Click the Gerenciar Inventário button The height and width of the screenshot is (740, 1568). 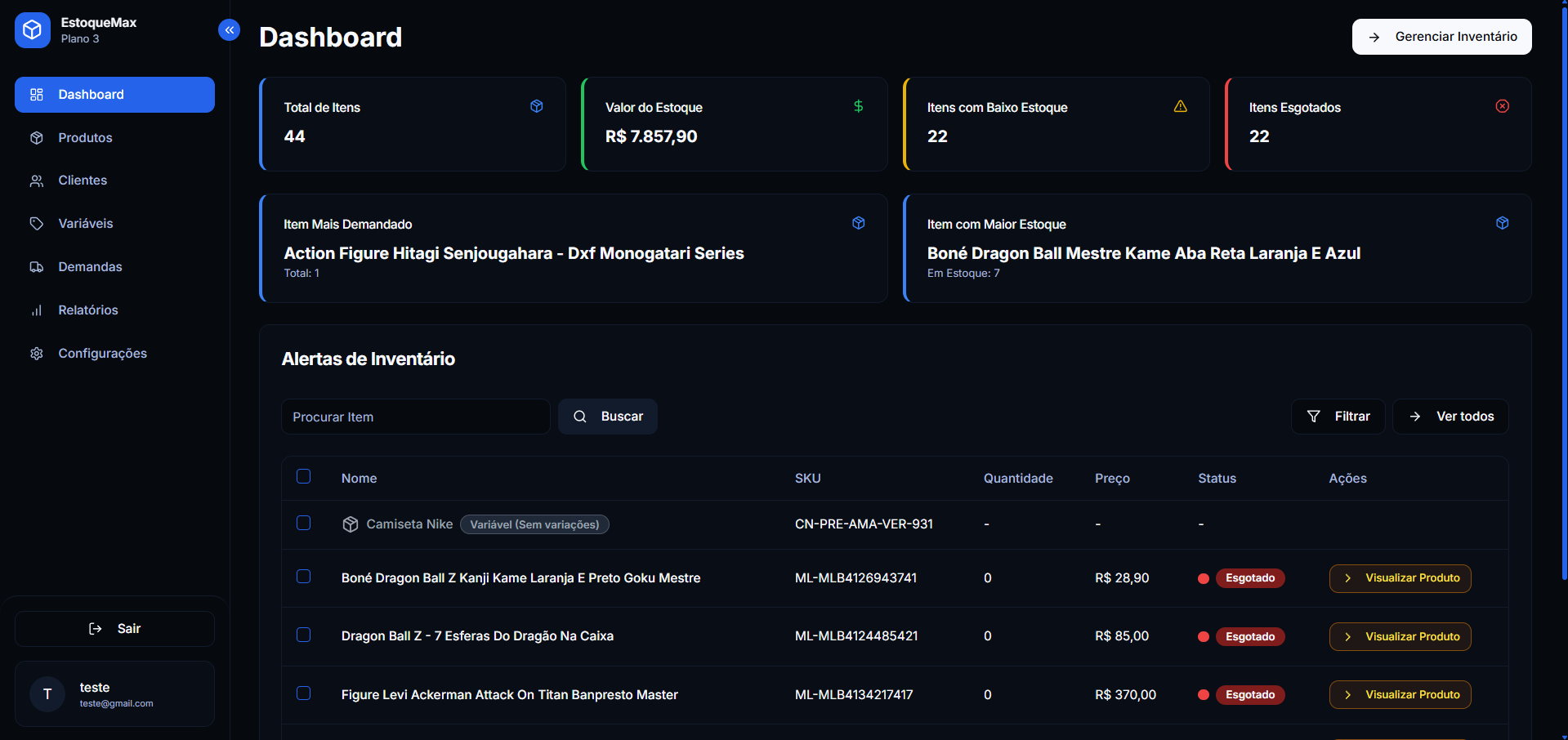(x=1441, y=37)
